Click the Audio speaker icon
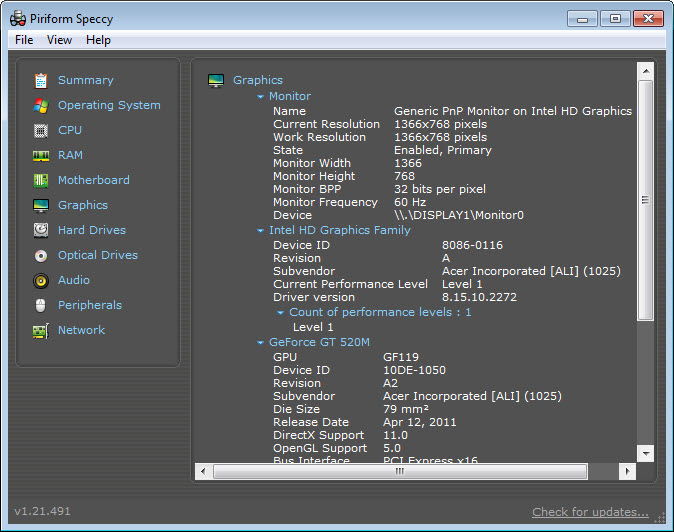 point(41,281)
